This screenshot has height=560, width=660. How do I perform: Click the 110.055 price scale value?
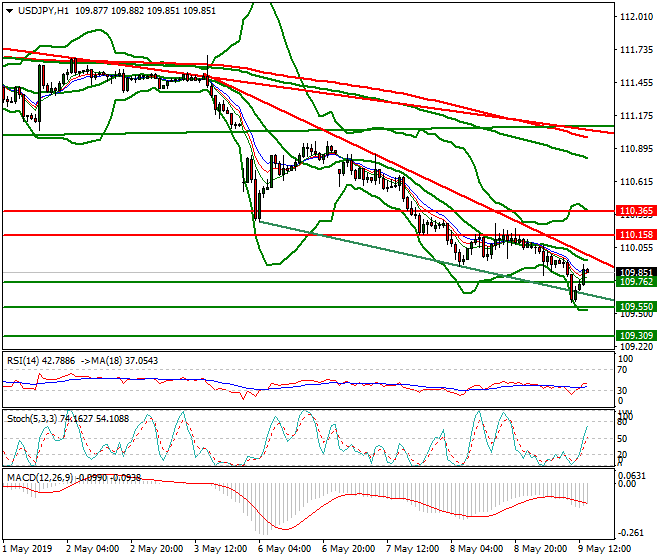636,248
